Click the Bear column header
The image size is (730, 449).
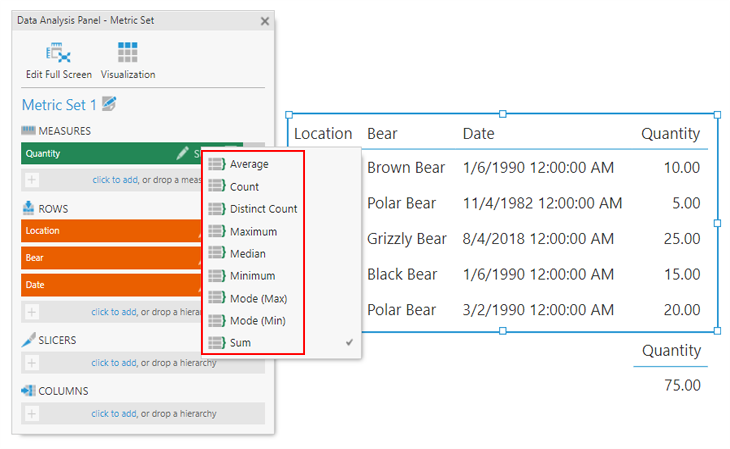[x=382, y=134]
